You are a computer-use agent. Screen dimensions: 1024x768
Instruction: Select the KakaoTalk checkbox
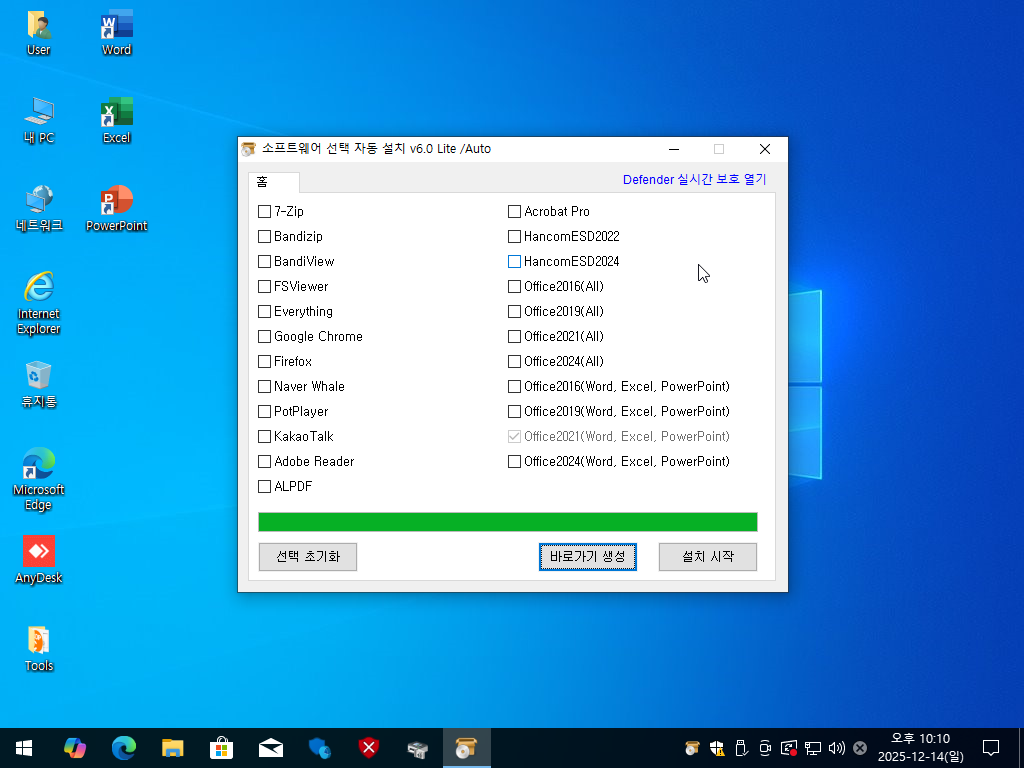(x=264, y=436)
